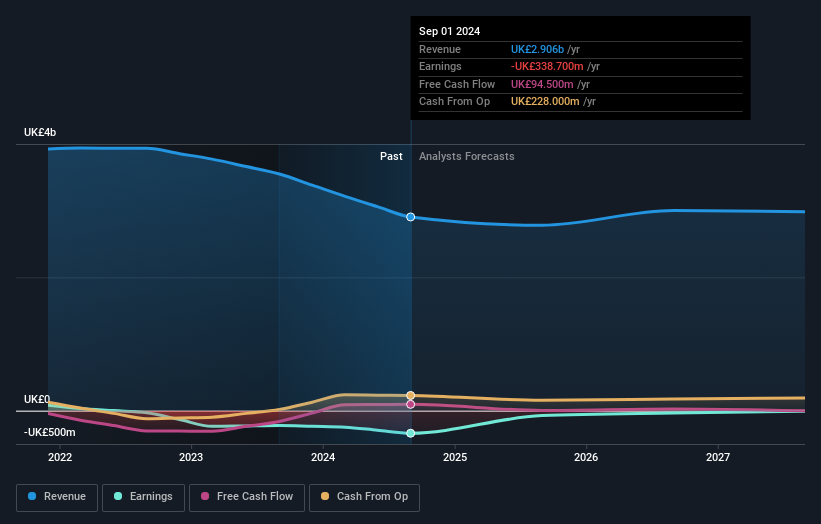Screen dimensions: 821x524
Task: Click the UK£0 y-axis label
Action: click(x=37, y=399)
